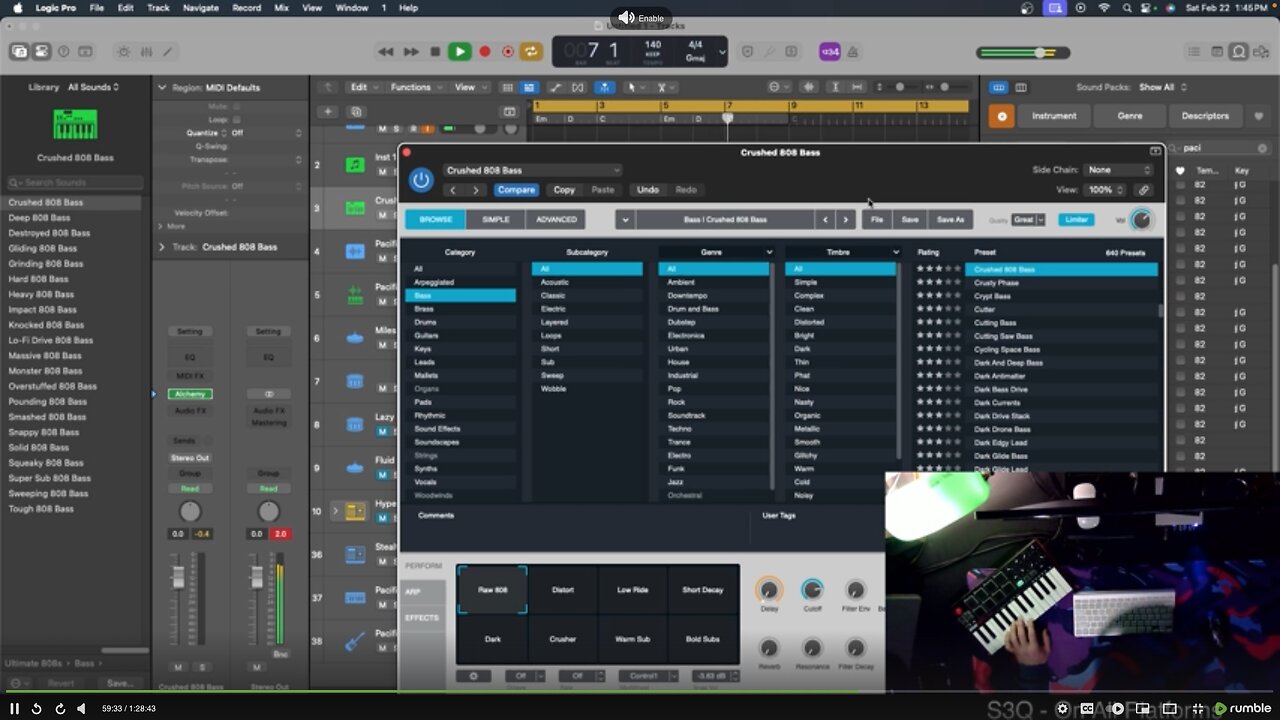Click the Instrument filter button in Loop Browser
The image size is (1280, 720).
click(x=1055, y=116)
